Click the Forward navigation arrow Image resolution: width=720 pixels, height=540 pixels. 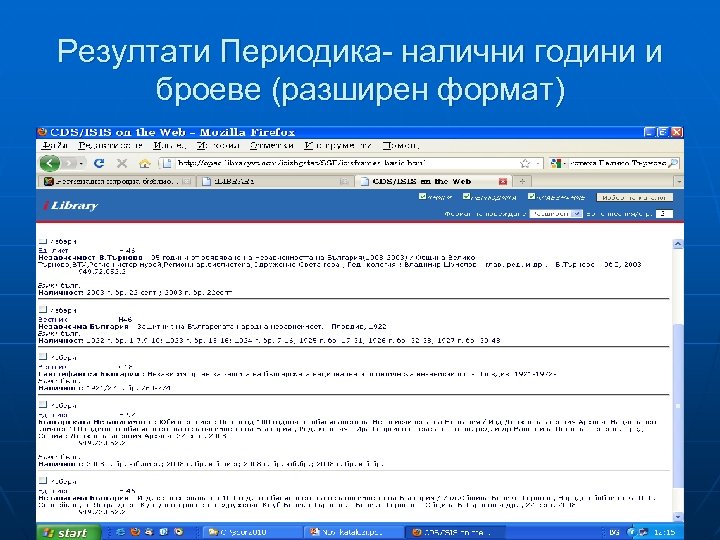(69, 163)
